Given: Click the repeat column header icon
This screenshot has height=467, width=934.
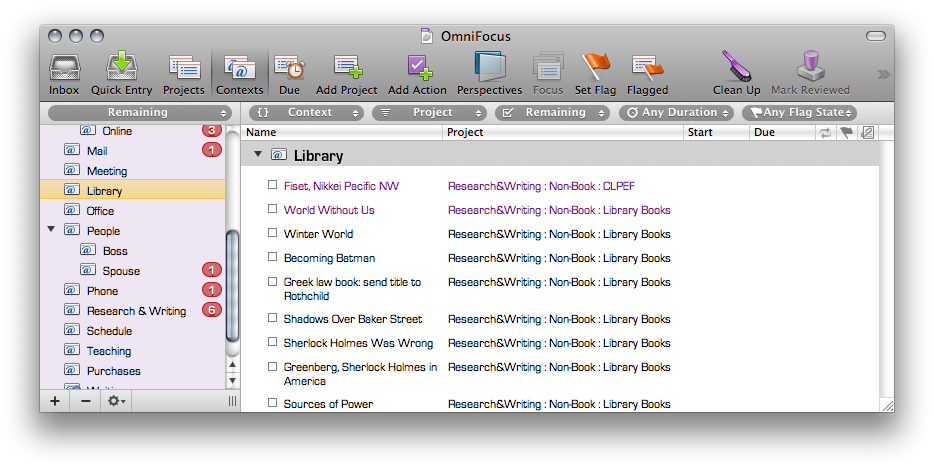Looking at the screenshot, I should (826, 132).
